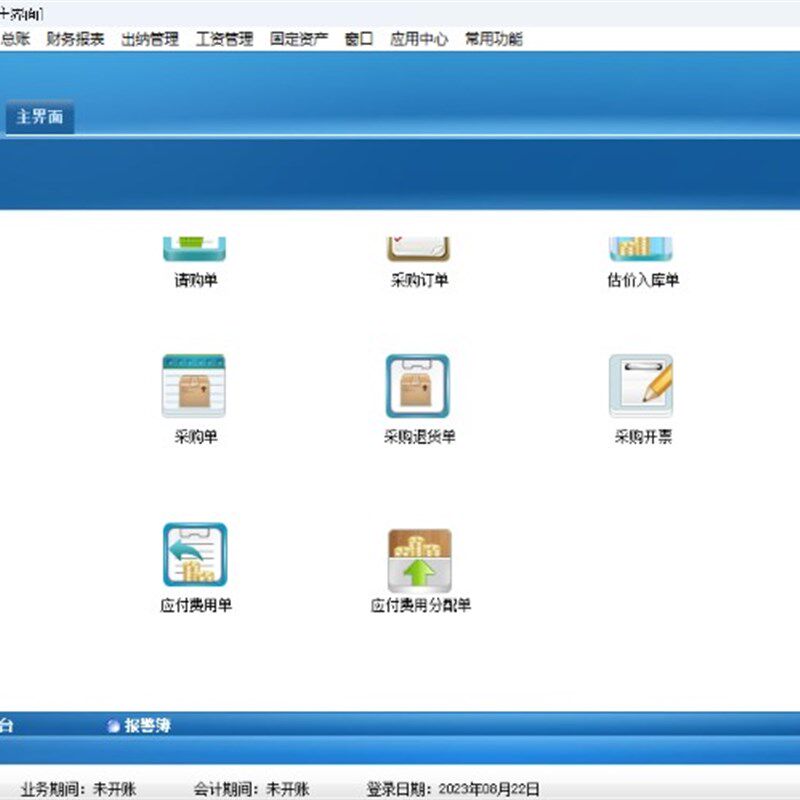Click the 采购订单 label
This screenshot has height=800, width=800.
point(419,280)
